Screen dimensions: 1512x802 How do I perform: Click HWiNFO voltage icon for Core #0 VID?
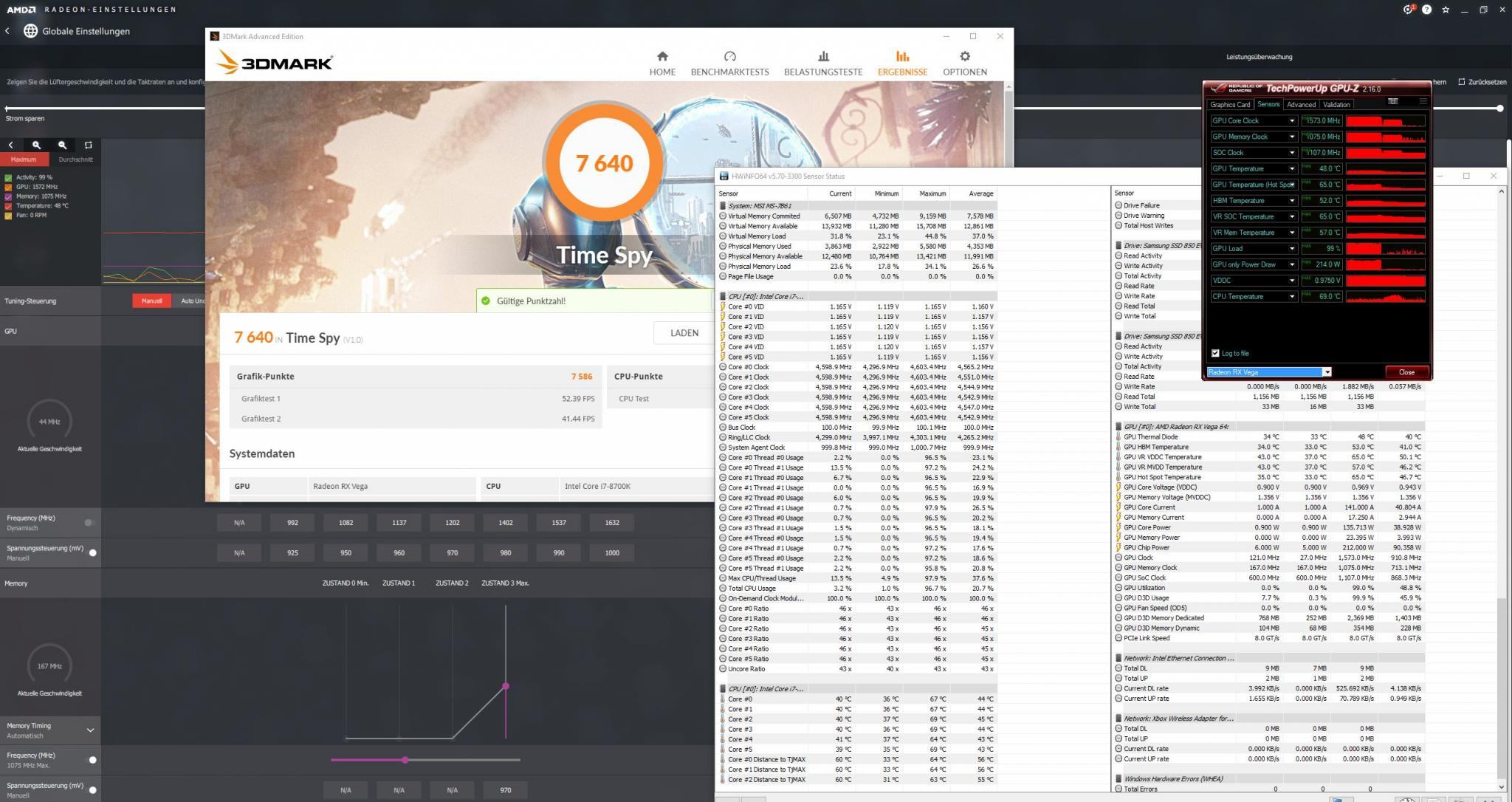(723, 306)
